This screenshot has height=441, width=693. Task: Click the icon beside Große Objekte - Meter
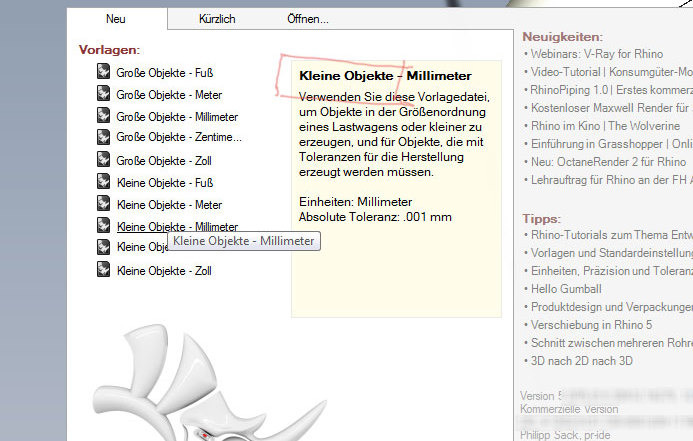(x=103, y=93)
